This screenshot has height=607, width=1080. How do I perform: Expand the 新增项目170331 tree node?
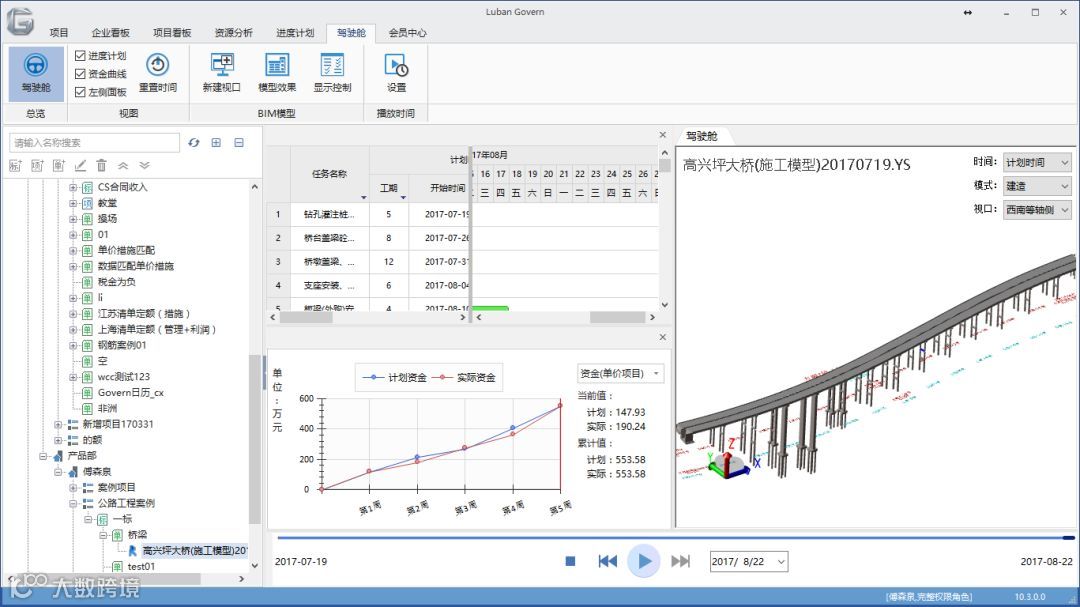click(58, 424)
